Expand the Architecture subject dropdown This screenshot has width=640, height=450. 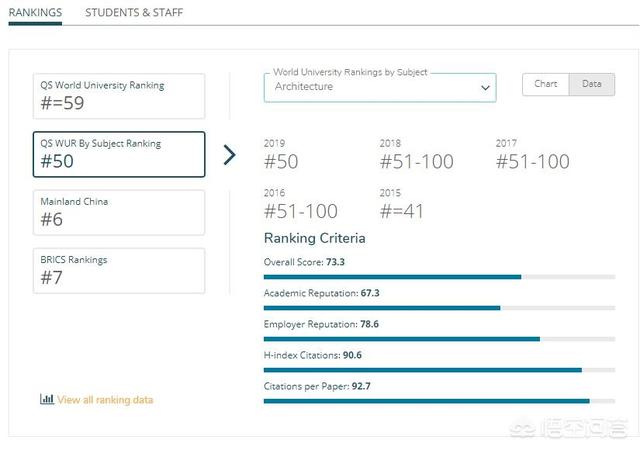[x=370, y=87]
